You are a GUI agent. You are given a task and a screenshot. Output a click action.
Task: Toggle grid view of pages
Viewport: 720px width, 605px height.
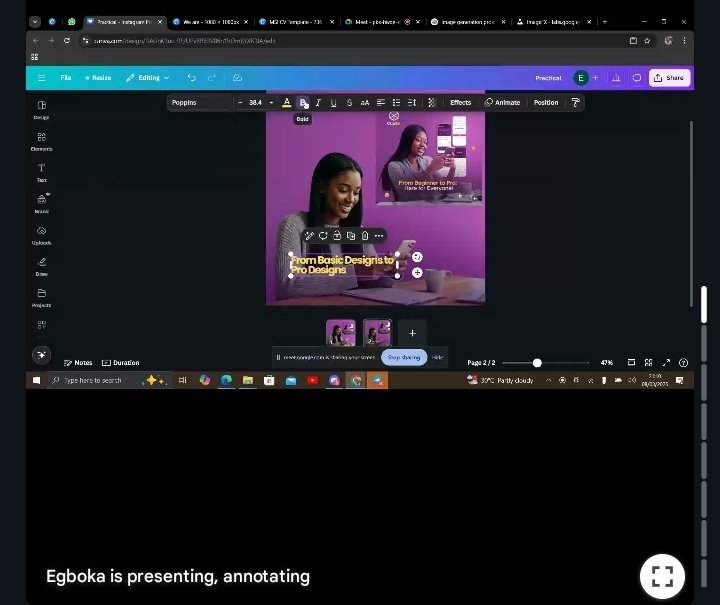pos(648,363)
